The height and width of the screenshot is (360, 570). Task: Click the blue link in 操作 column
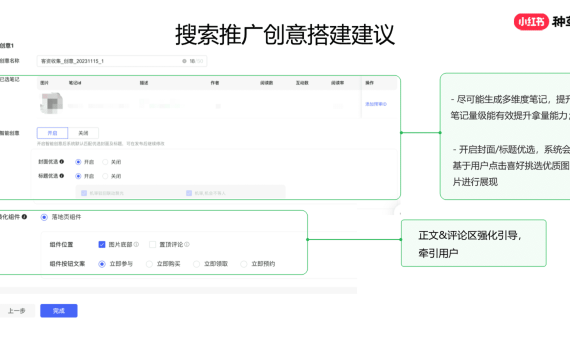[x=376, y=104]
